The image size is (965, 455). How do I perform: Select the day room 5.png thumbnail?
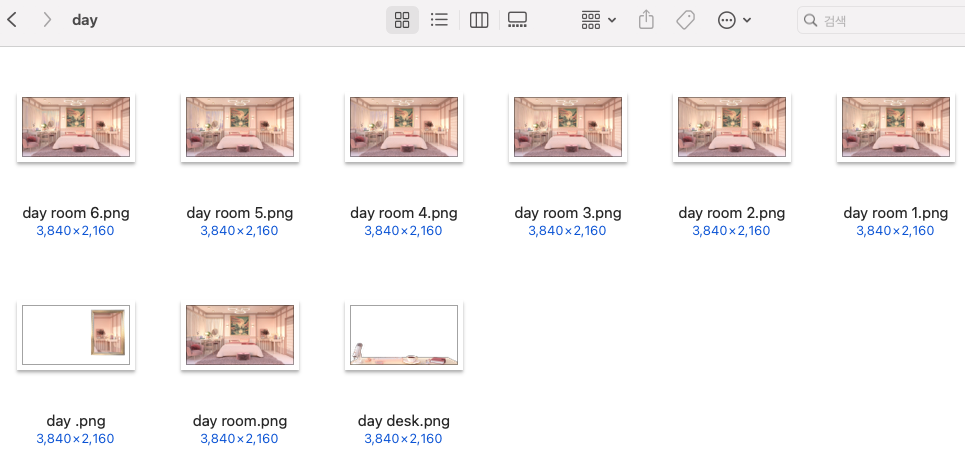pos(240,126)
